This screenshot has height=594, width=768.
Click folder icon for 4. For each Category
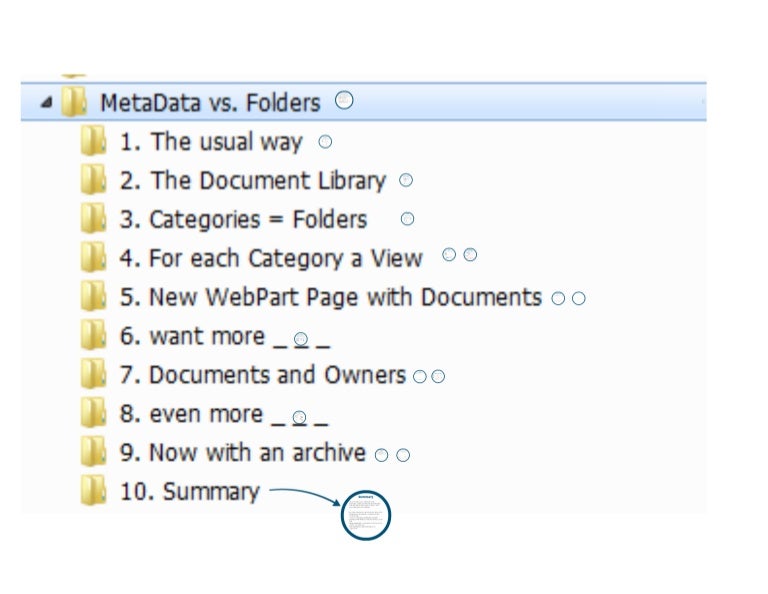point(93,258)
